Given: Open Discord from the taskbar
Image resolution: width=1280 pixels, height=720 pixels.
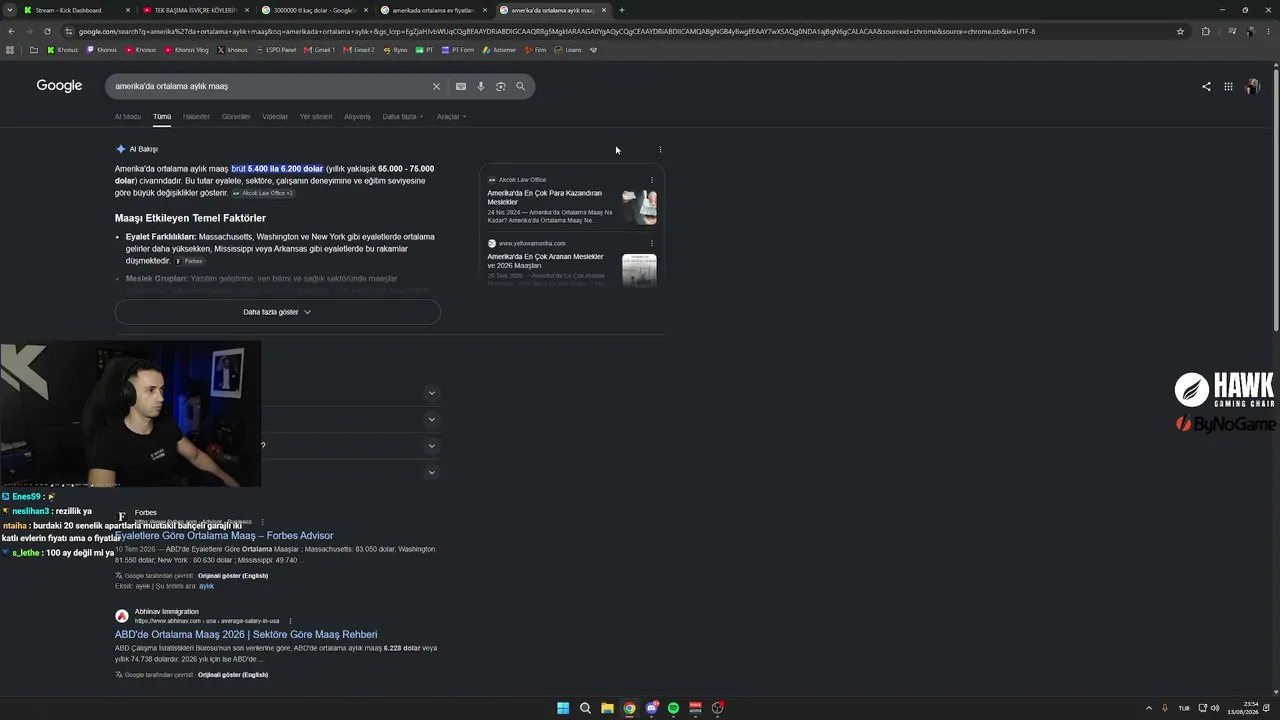Looking at the screenshot, I should [651, 708].
